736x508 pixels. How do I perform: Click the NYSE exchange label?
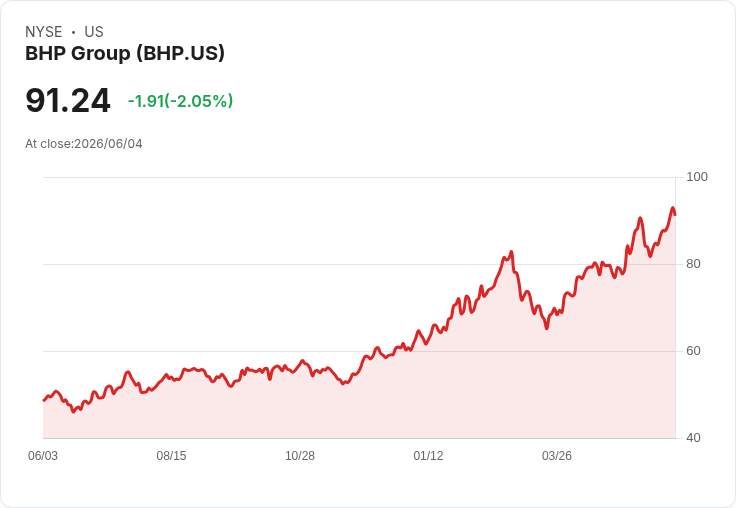44,32
